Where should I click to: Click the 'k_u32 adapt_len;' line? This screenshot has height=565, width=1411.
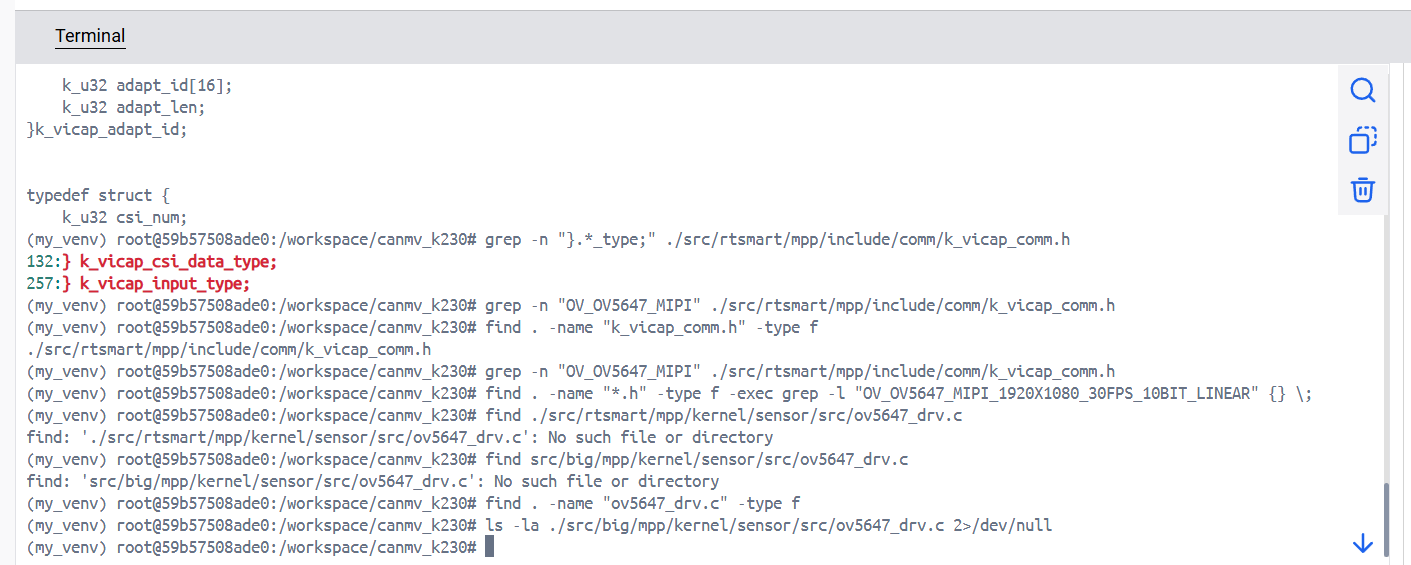point(133,107)
